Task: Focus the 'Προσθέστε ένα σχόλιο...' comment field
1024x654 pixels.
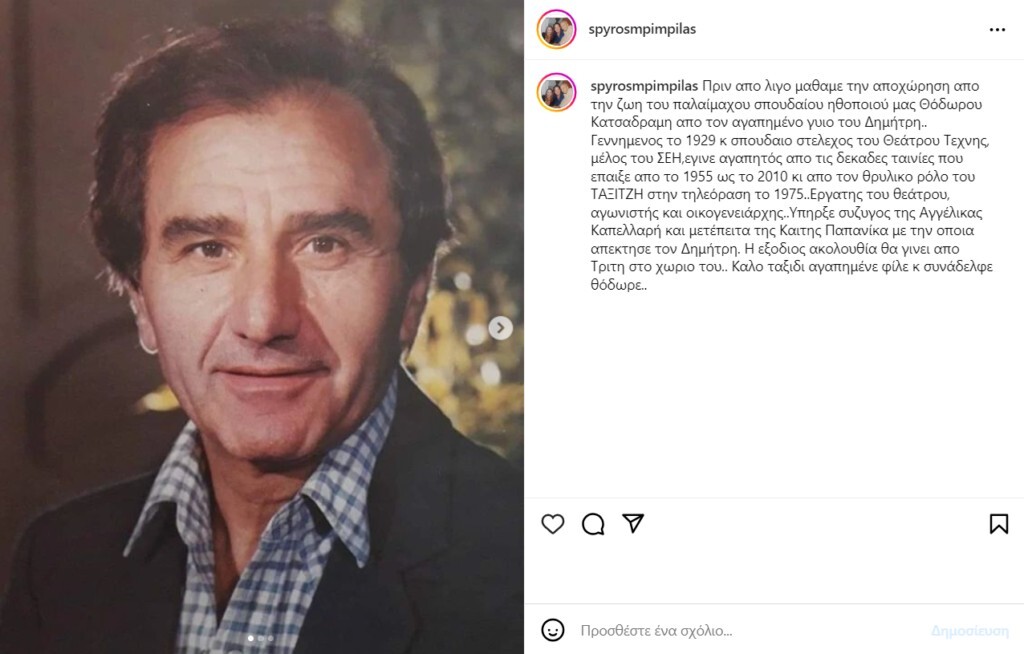Action: pos(751,630)
